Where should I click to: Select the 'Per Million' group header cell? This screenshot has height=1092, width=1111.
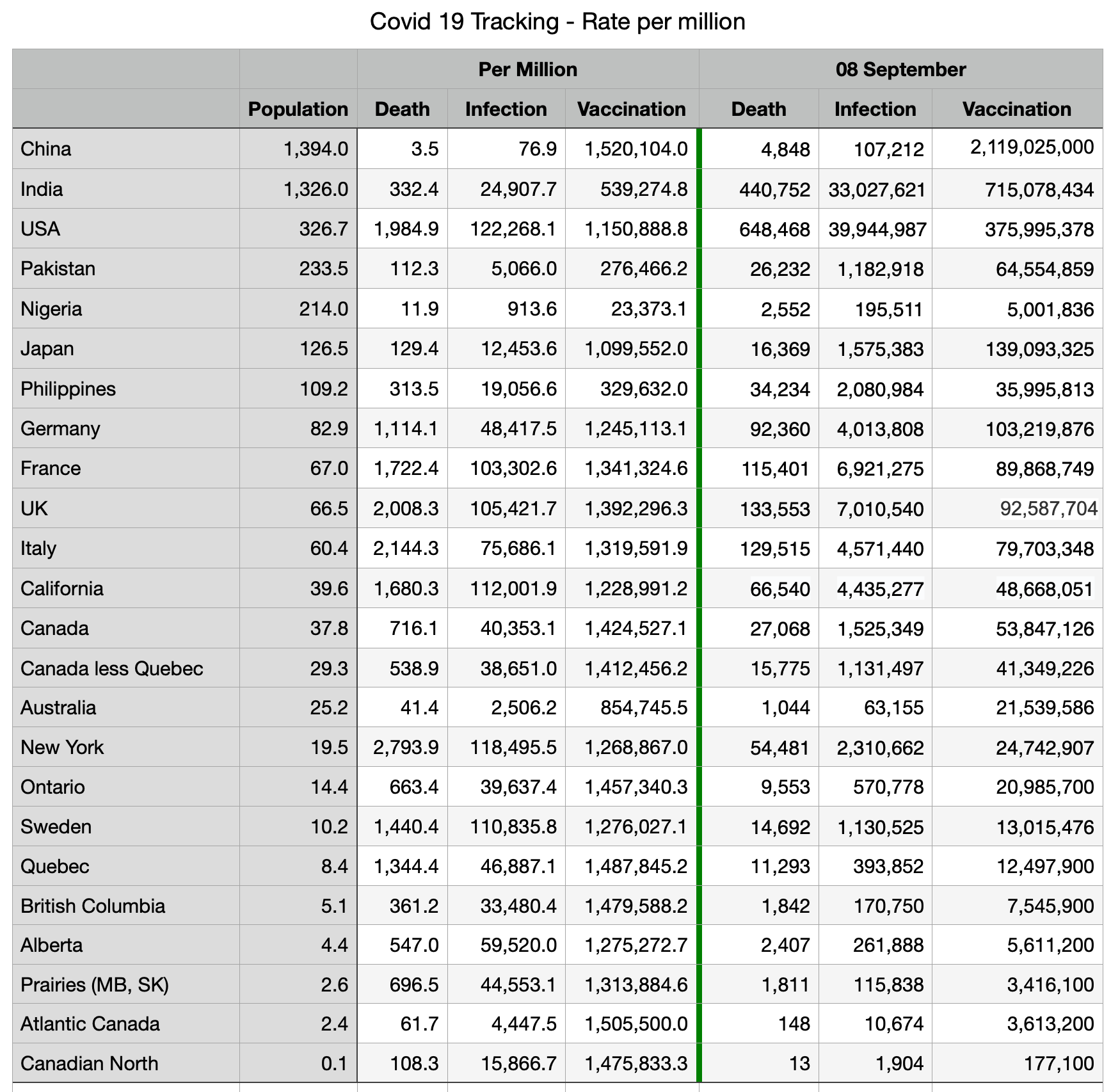527,69
